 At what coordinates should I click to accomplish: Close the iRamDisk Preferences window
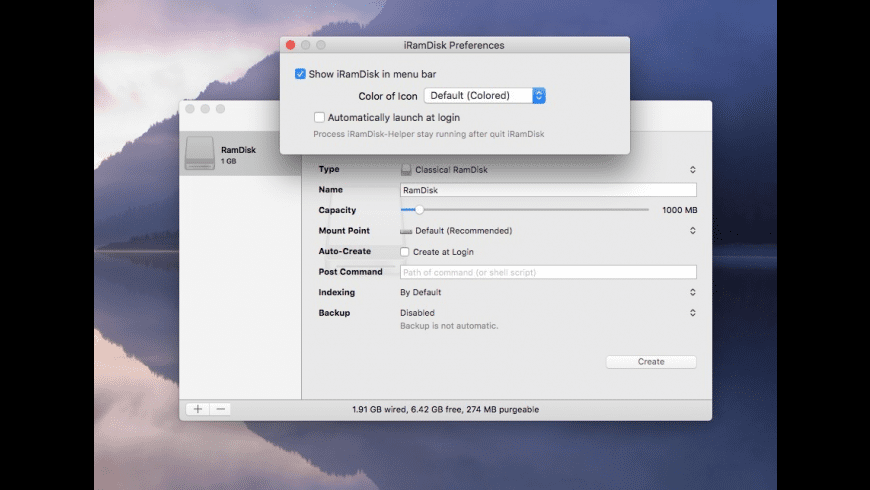point(290,45)
